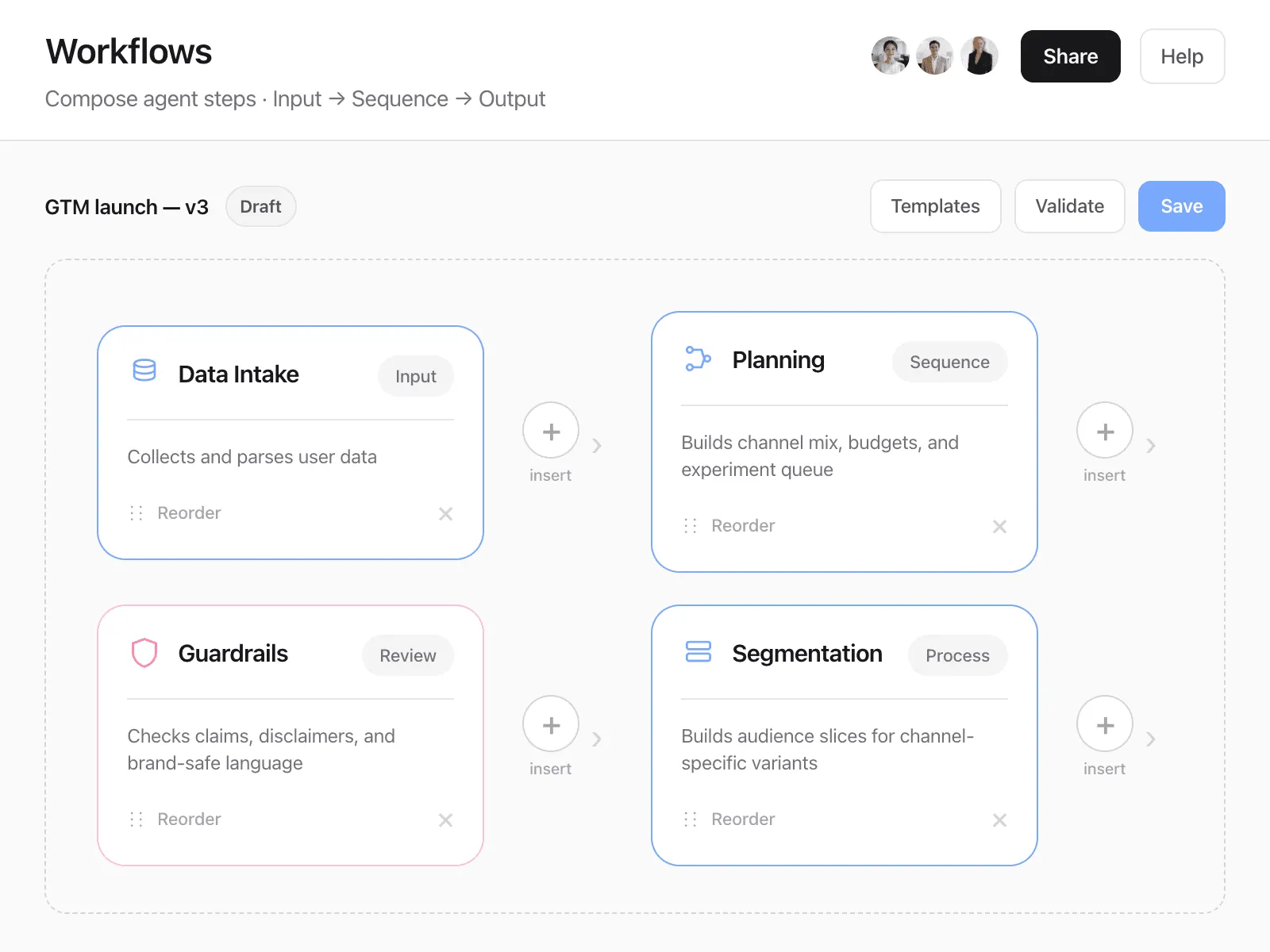Select the Segmentation card title
1270x952 pixels.
click(807, 654)
